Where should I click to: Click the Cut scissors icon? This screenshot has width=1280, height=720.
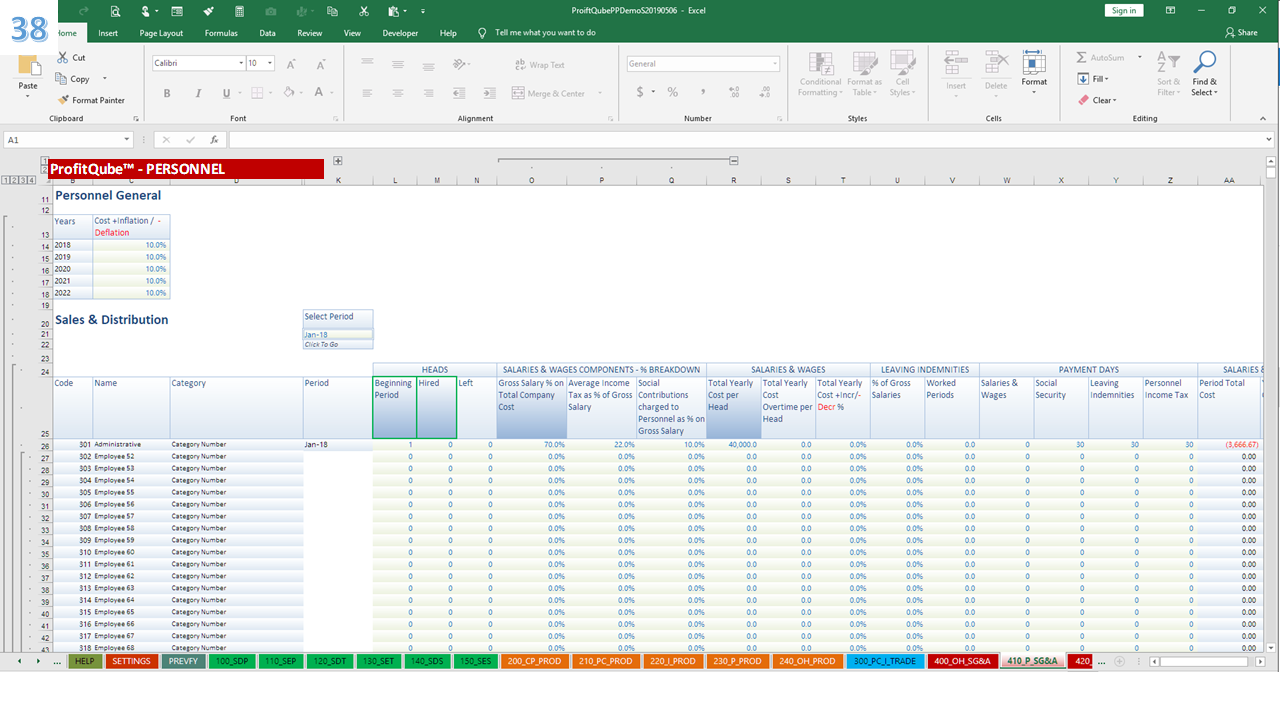pyautogui.click(x=63, y=58)
